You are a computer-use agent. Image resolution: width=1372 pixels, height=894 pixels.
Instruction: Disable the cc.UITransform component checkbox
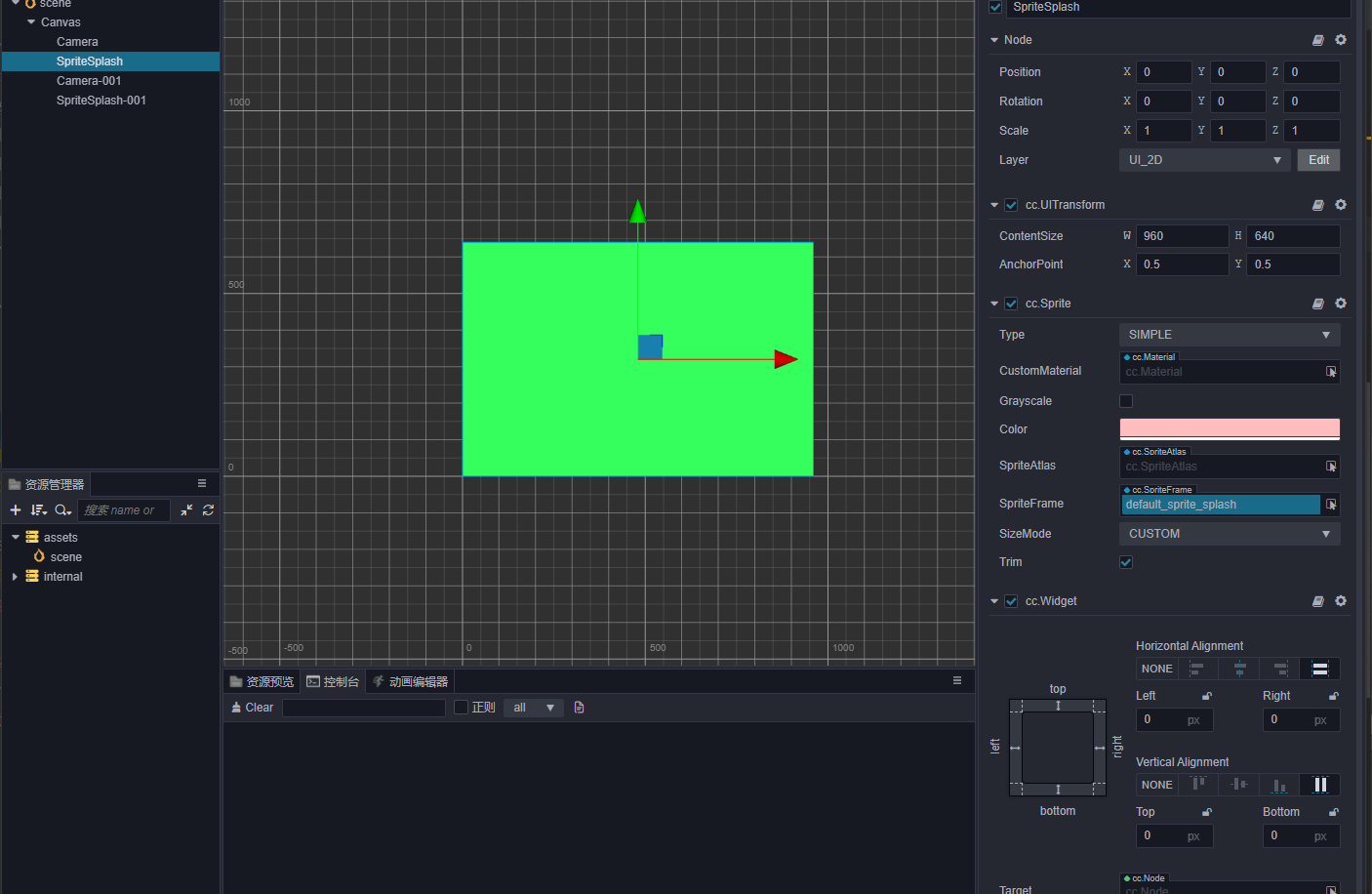[x=1011, y=205]
